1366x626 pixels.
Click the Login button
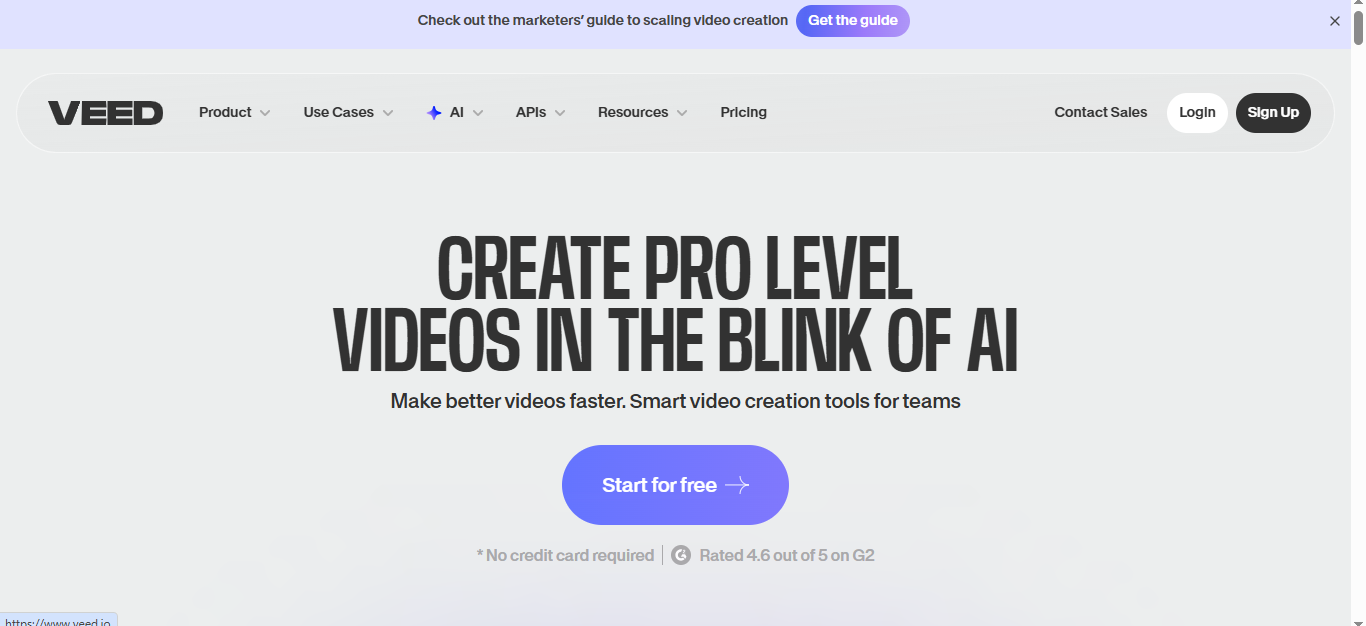[1197, 113]
